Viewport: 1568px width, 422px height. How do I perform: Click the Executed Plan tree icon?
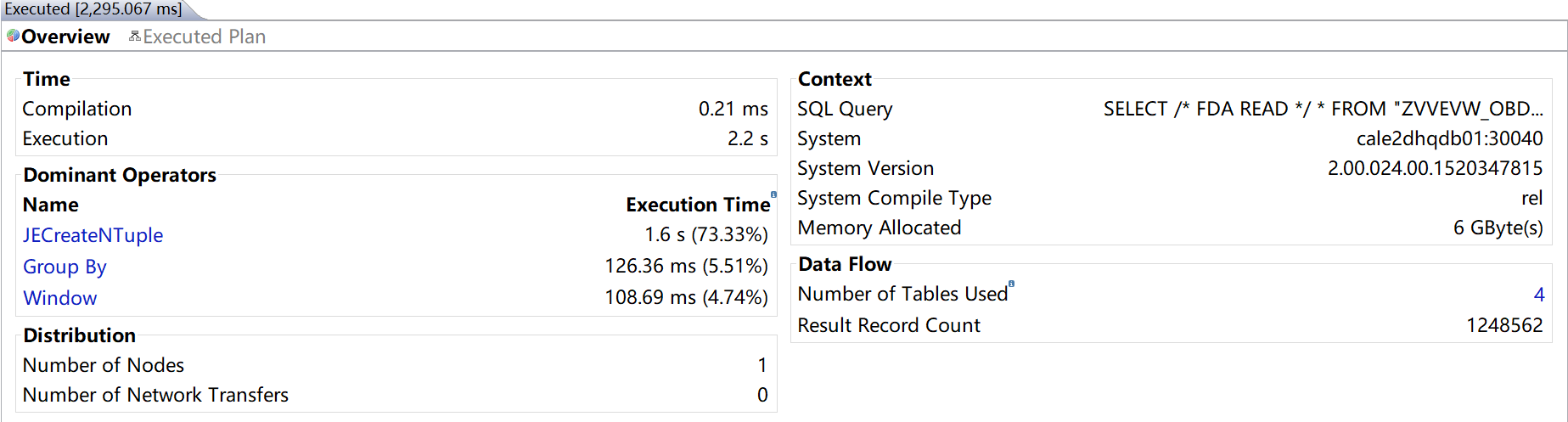click(134, 36)
